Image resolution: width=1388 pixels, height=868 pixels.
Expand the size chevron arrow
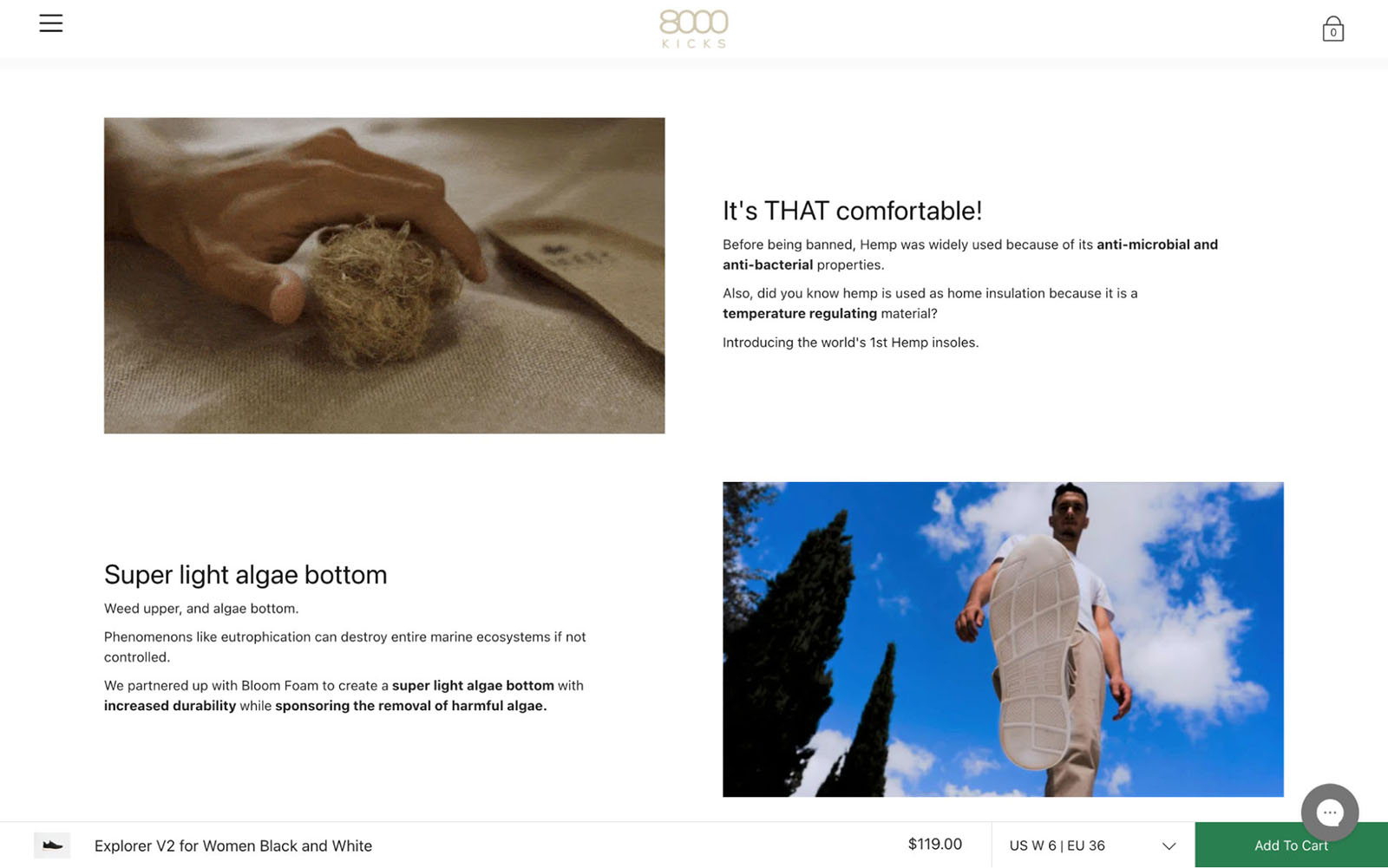point(1169,846)
